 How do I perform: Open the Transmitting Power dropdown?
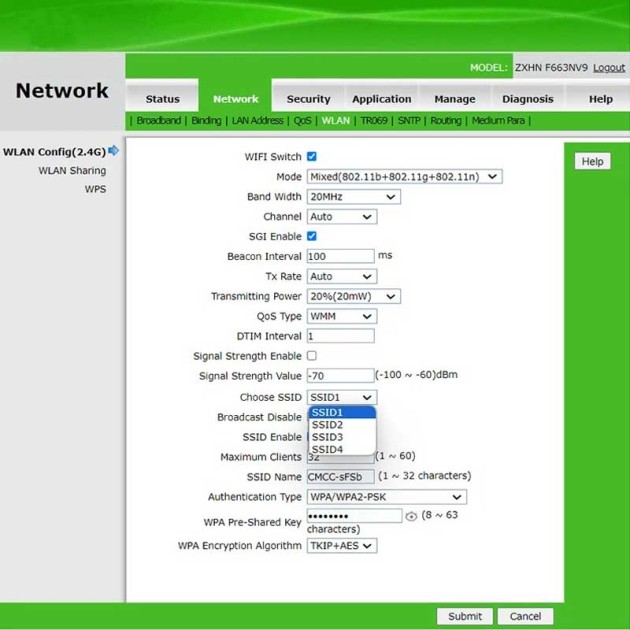[353, 296]
